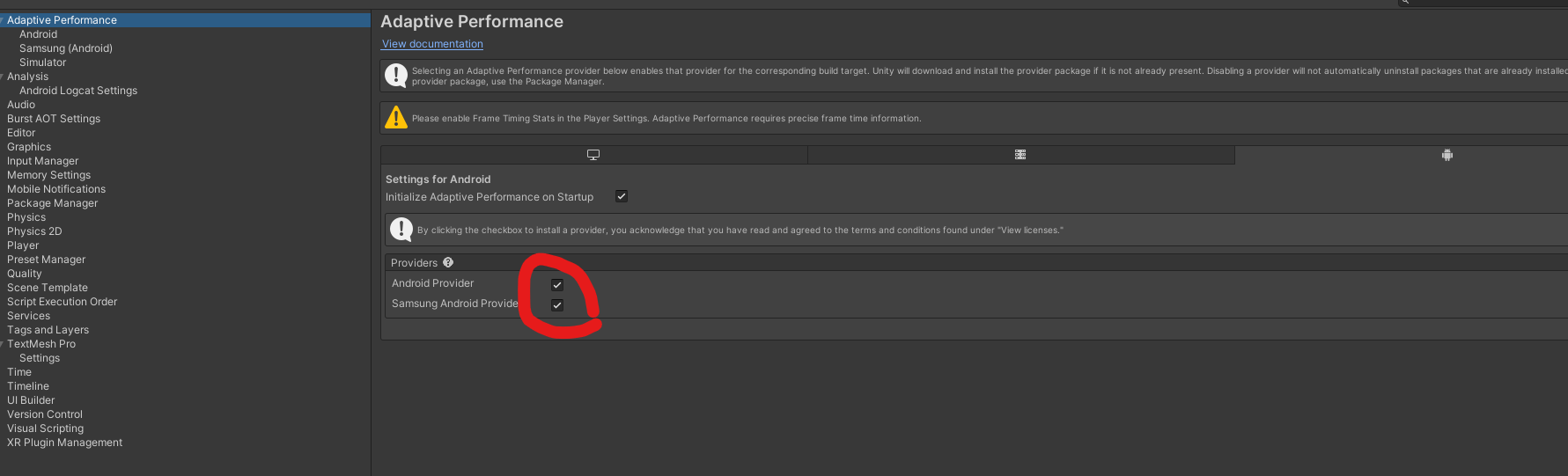Click the Adaptive Performance page title
Screen dimensions: 1568x476
(x=472, y=22)
